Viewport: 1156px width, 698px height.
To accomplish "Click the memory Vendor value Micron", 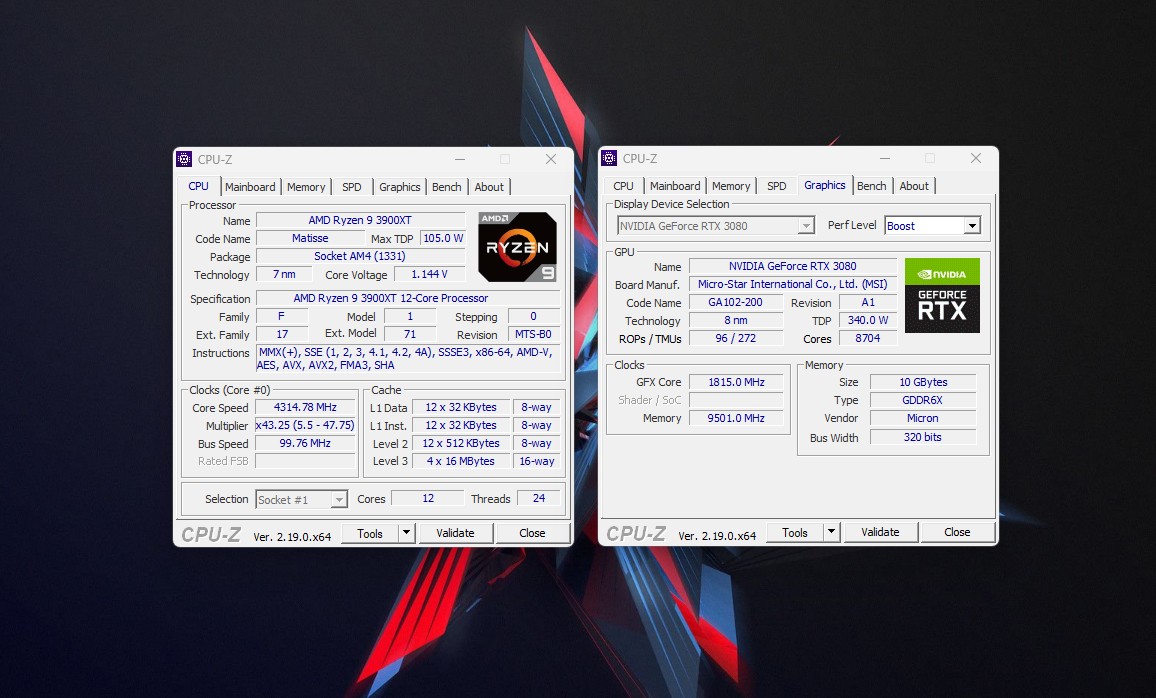I will [x=923, y=418].
